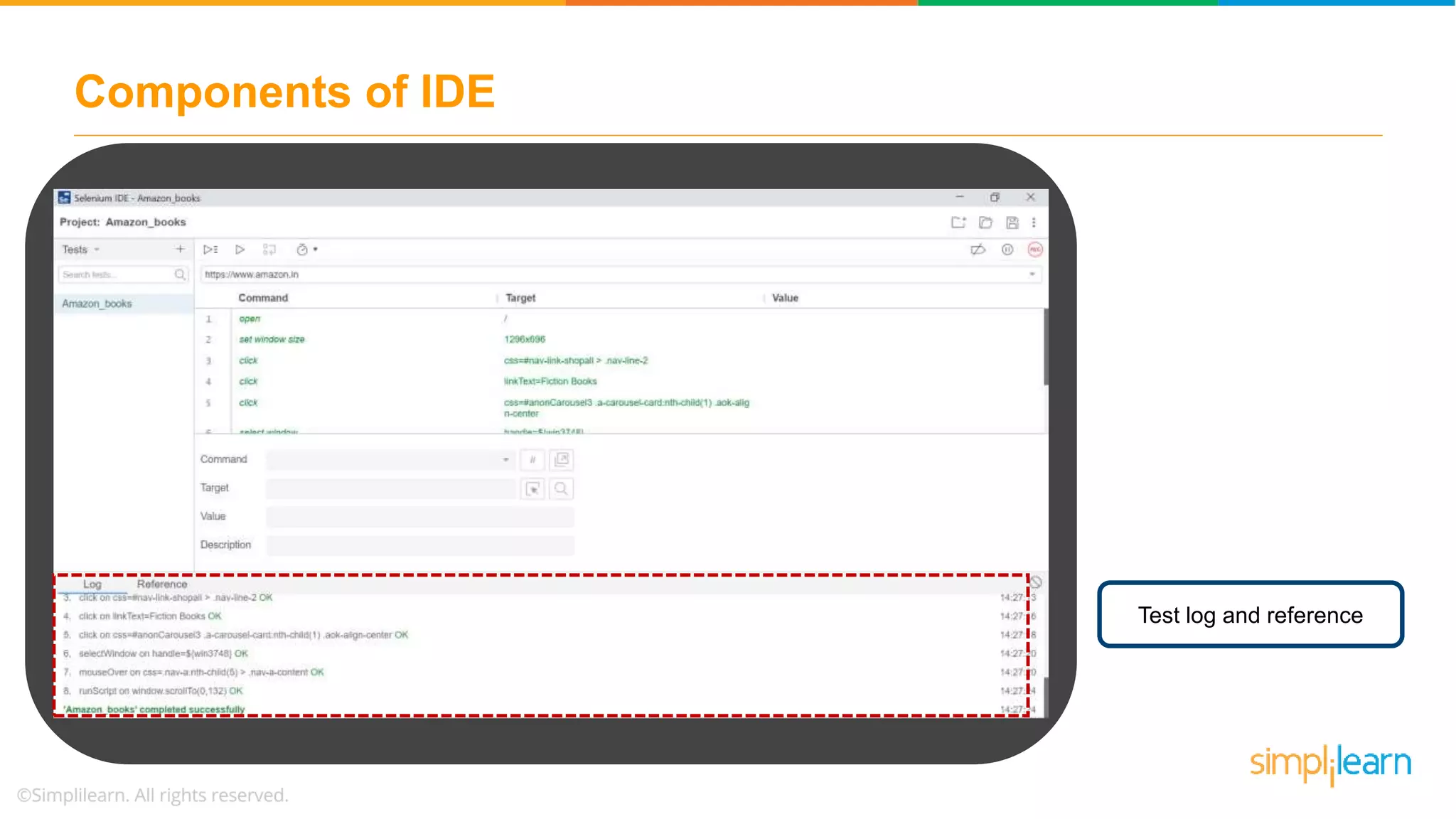Expand the base URL dropdown arrow
The width and height of the screenshot is (1456, 819).
(1032, 274)
